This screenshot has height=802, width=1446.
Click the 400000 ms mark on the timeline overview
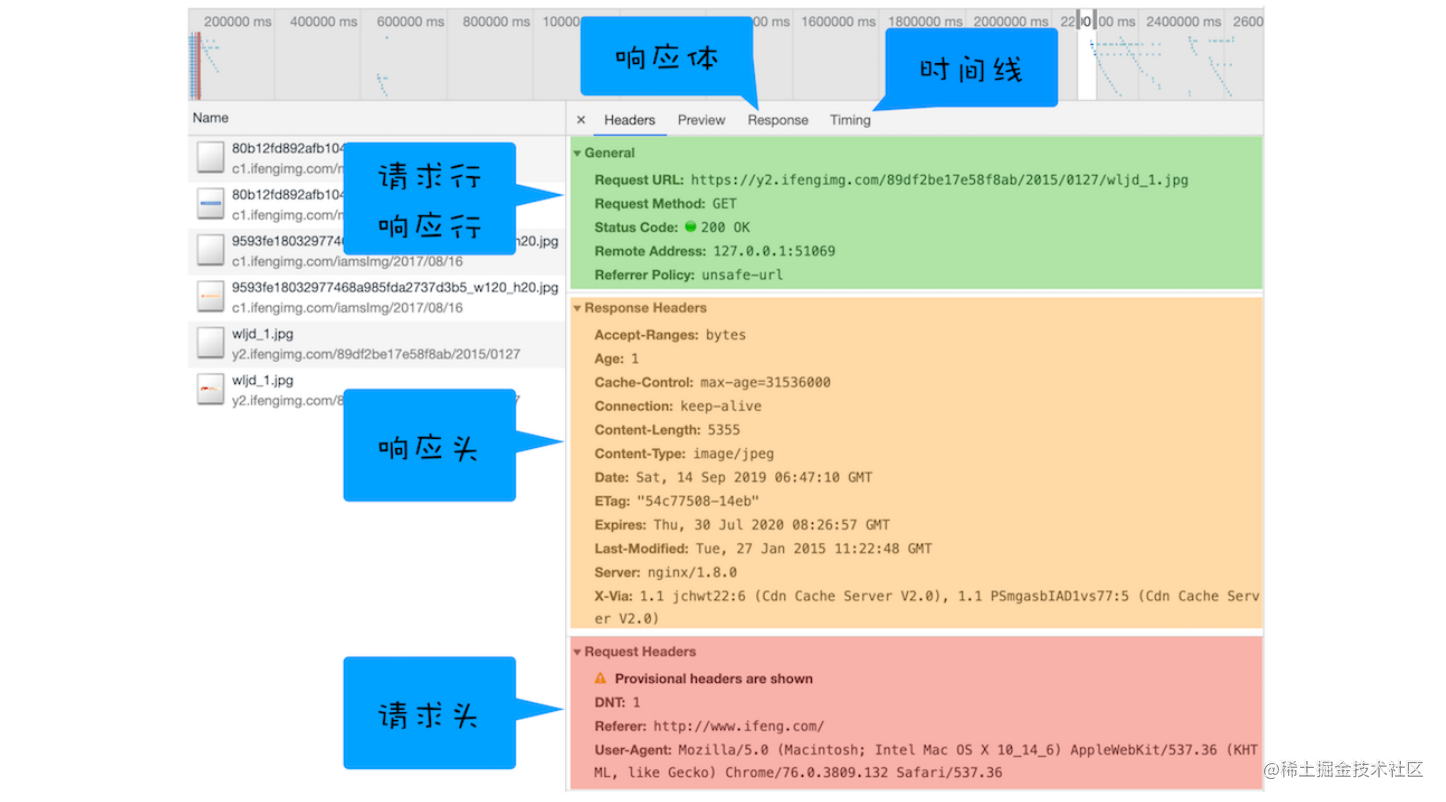[x=323, y=21]
